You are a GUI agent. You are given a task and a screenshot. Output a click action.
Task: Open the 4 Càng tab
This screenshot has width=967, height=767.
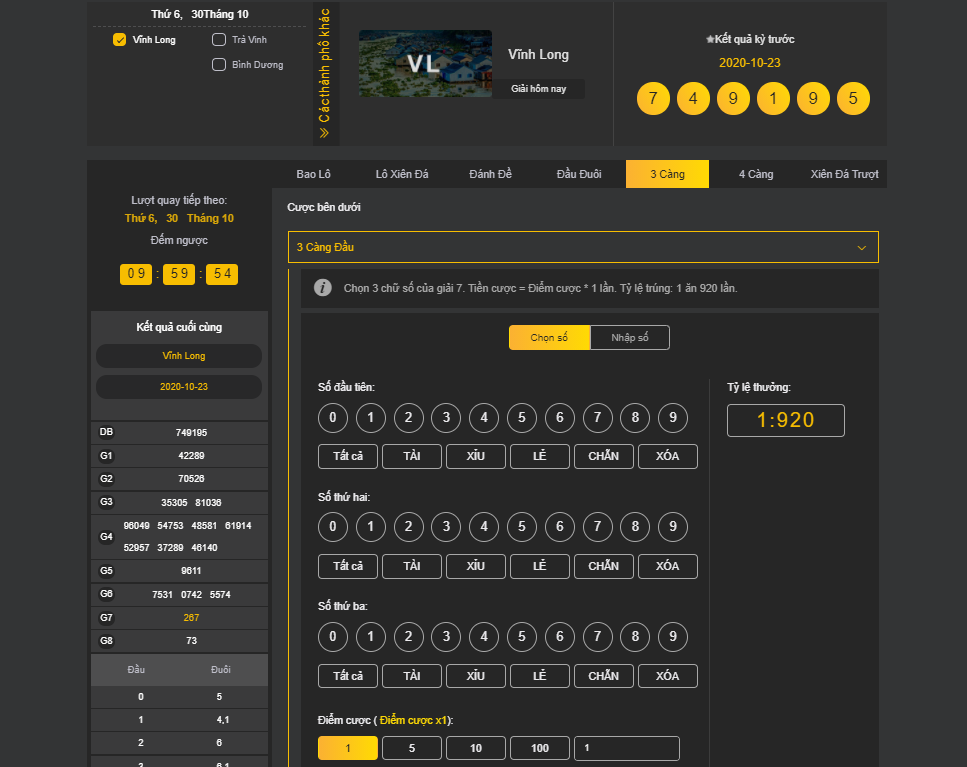pos(756,174)
